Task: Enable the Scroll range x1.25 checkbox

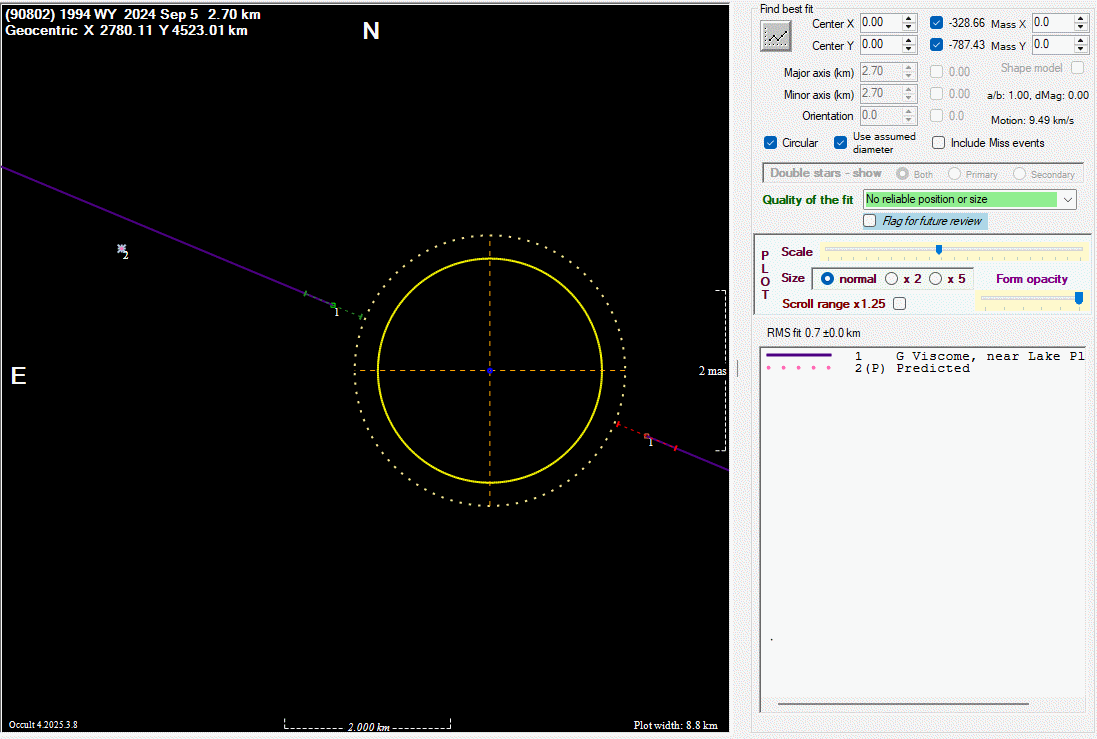Action: click(x=899, y=304)
